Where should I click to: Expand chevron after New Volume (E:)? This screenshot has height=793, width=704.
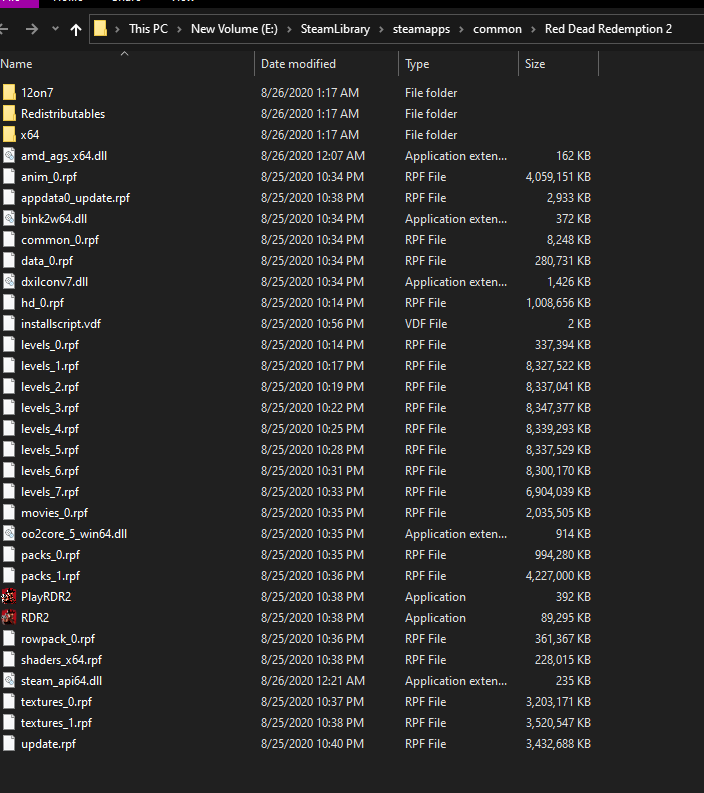coord(289,29)
